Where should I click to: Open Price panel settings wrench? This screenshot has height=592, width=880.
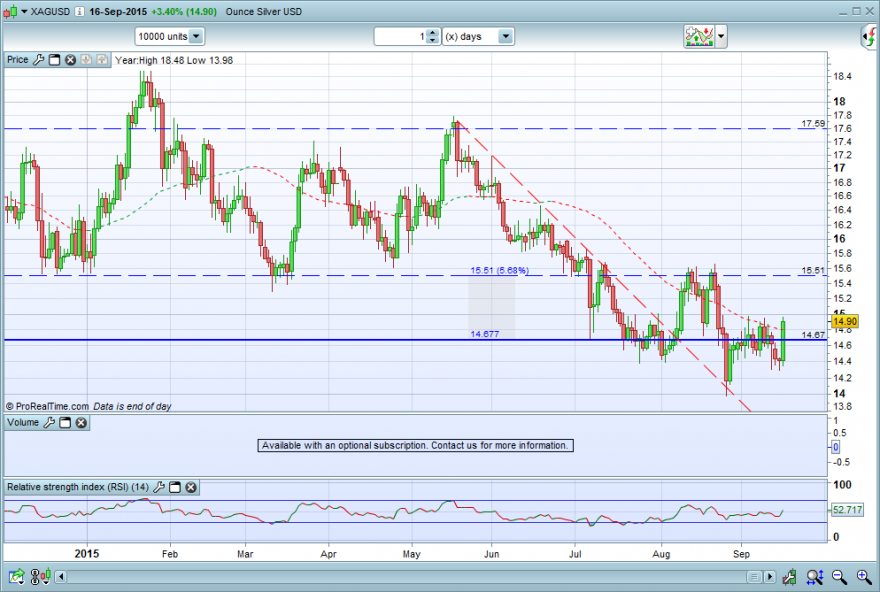(x=38, y=59)
